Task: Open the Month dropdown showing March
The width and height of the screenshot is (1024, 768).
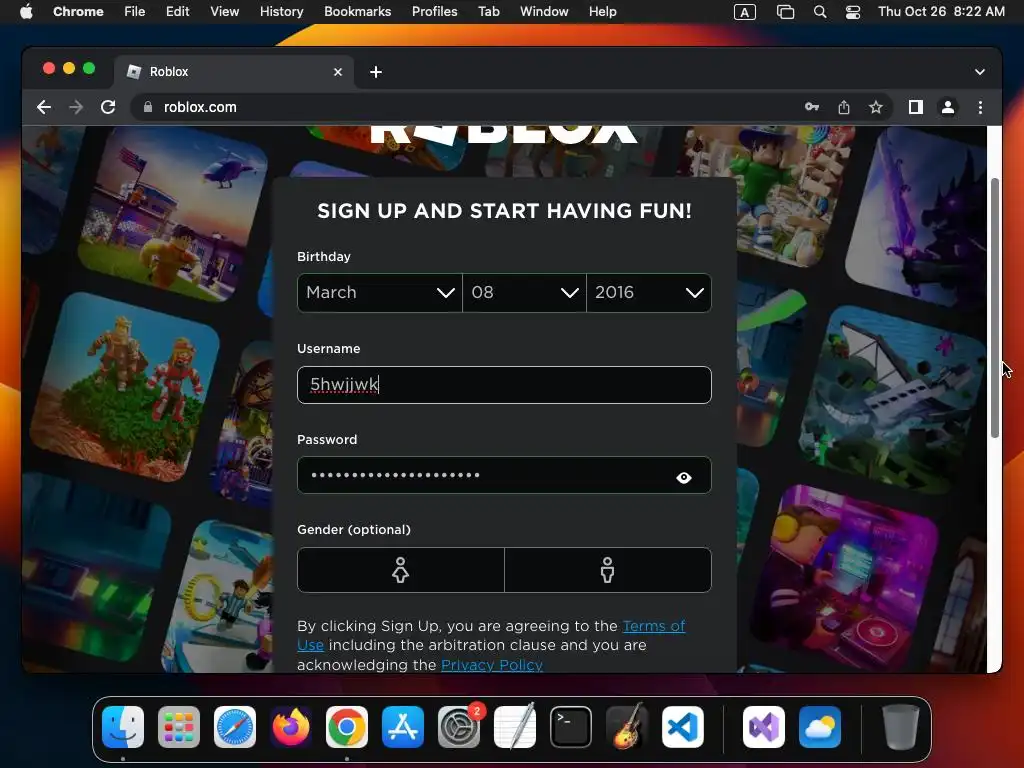Action: (379, 293)
